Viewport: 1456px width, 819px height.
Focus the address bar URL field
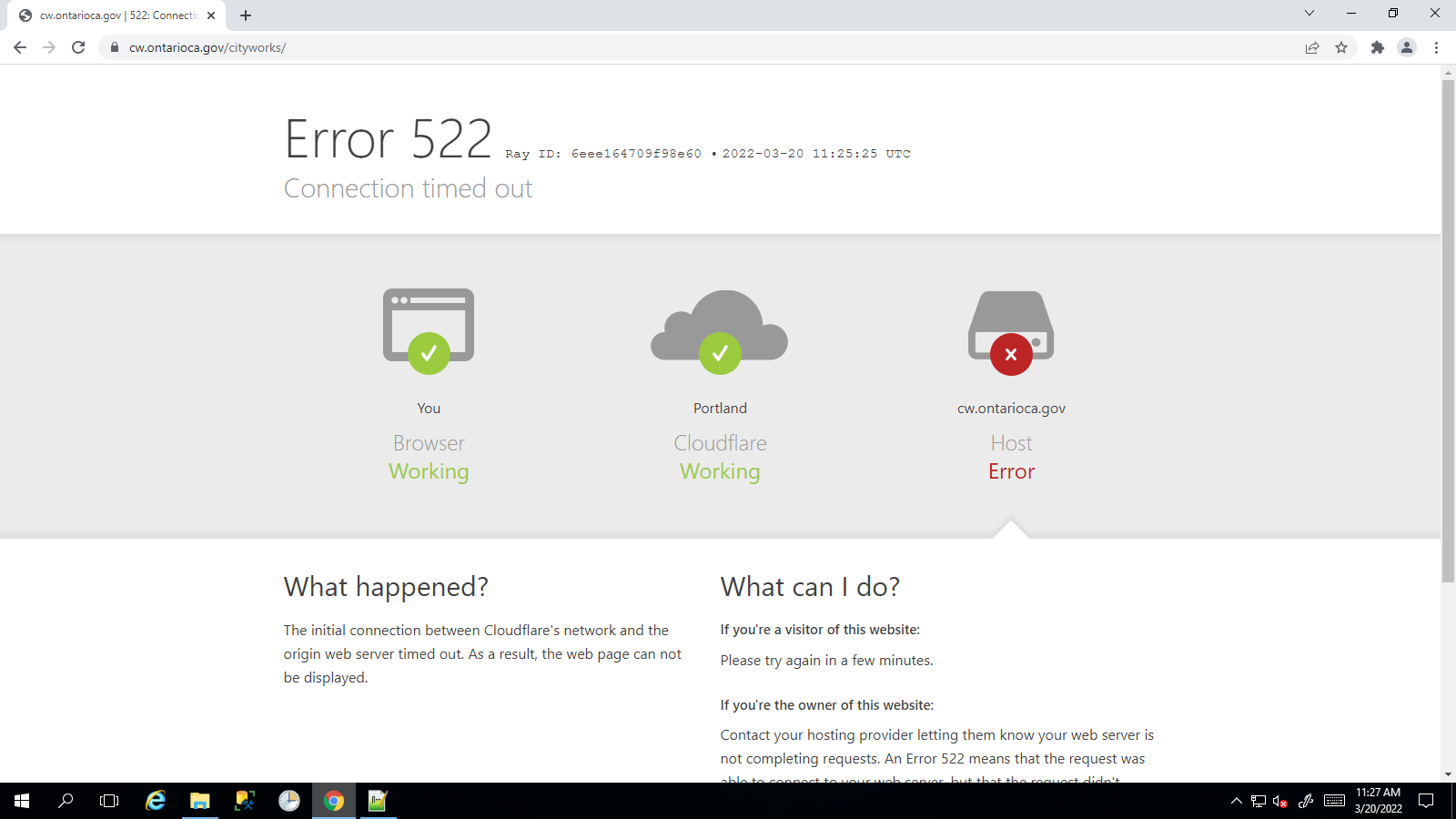tap(701, 47)
